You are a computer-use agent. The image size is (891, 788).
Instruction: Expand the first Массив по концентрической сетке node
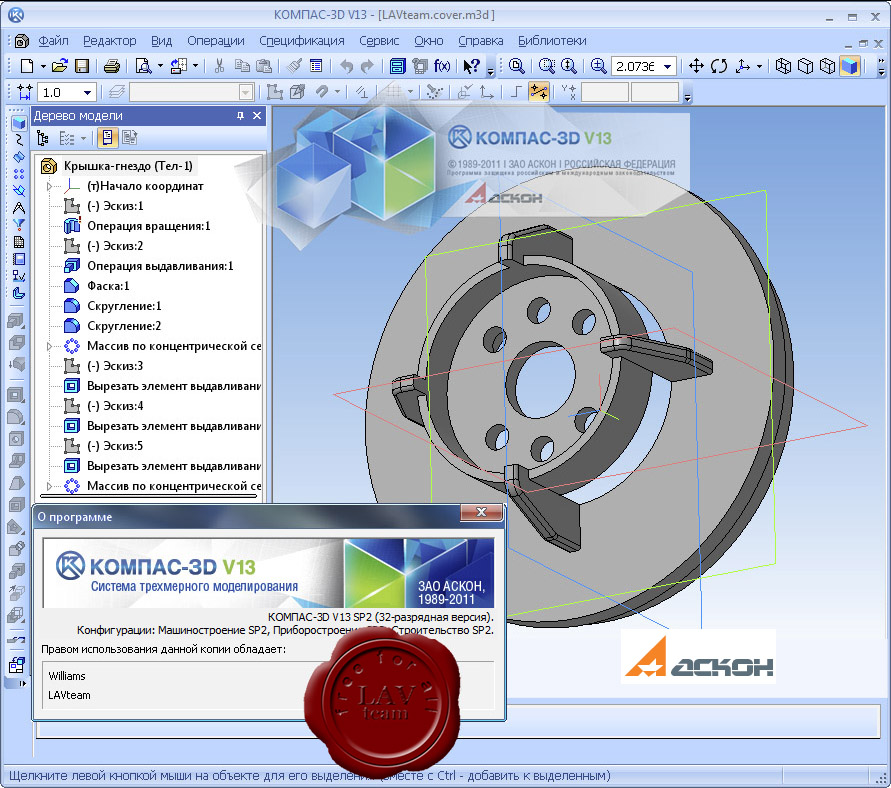coord(49,346)
